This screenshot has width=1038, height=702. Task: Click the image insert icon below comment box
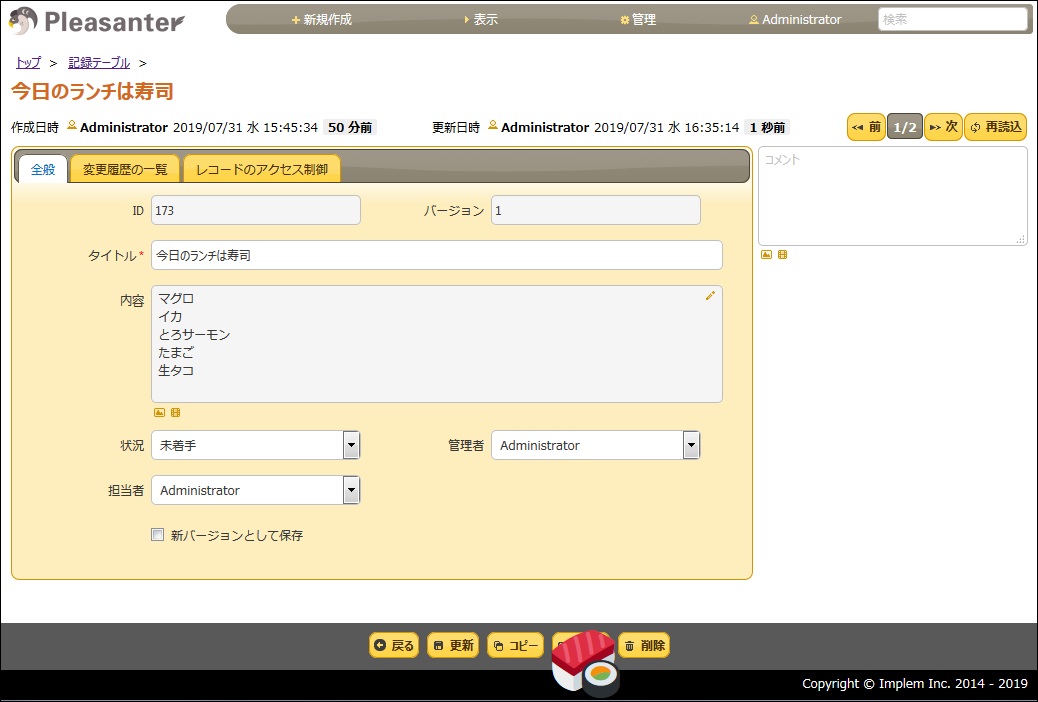pyautogui.click(x=767, y=254)
